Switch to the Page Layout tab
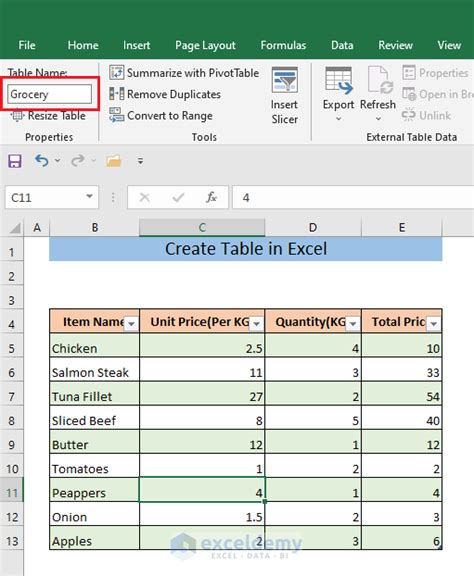The width and height of the screenshot is (474, 576). pos(205,46)
